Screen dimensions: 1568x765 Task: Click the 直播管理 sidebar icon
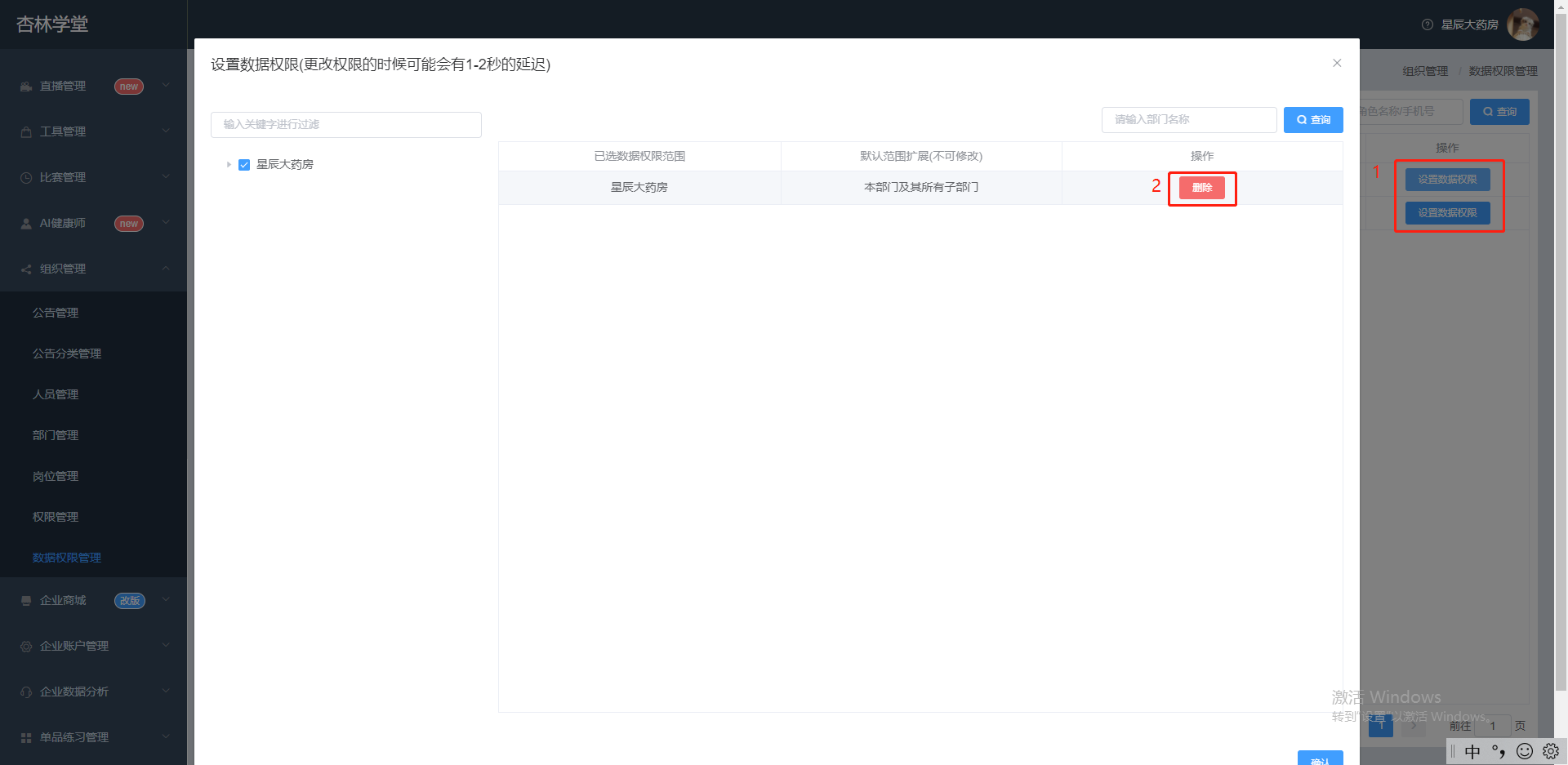coord(26,87)
